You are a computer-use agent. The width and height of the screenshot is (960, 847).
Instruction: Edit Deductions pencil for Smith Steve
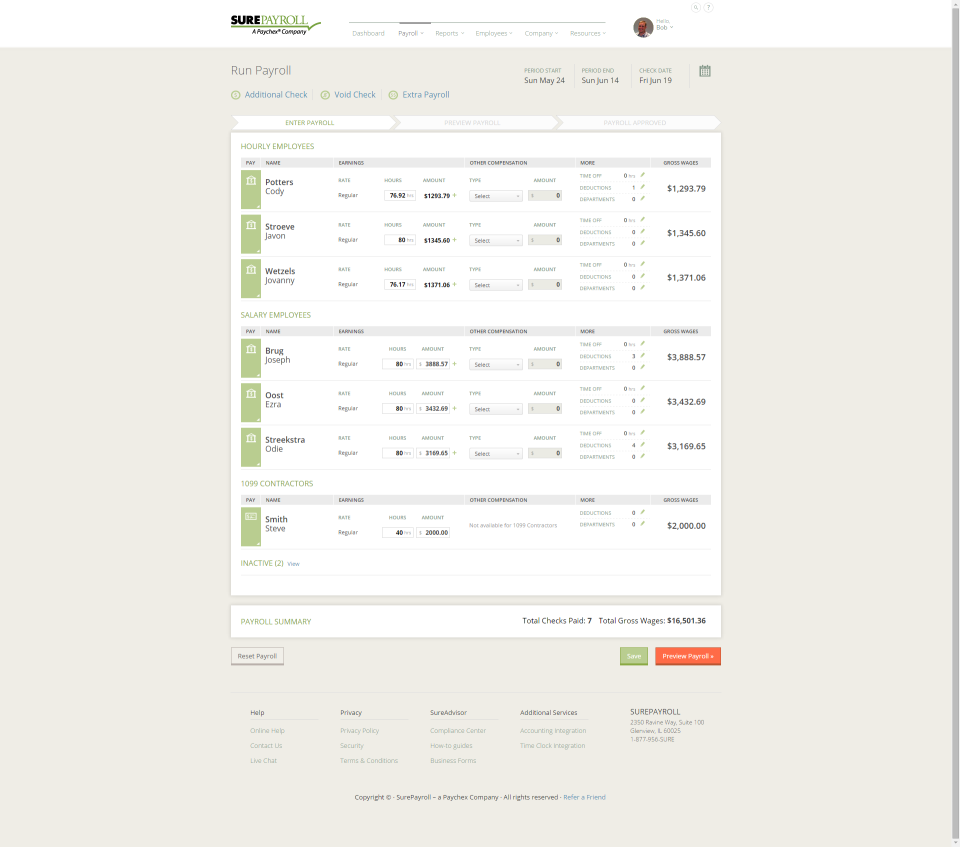(642, 512)
